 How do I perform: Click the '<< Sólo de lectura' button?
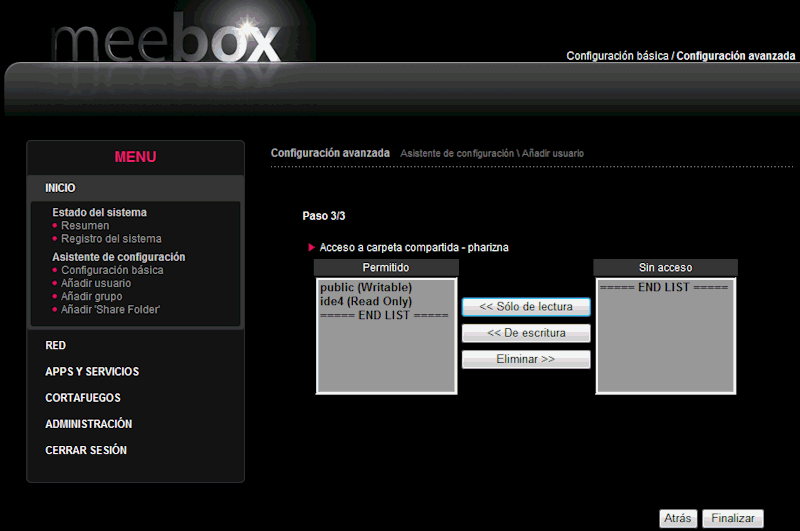[526, 307]
